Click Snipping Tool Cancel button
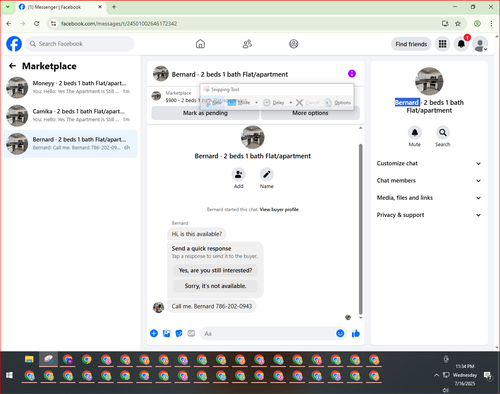 coord(308,102)
